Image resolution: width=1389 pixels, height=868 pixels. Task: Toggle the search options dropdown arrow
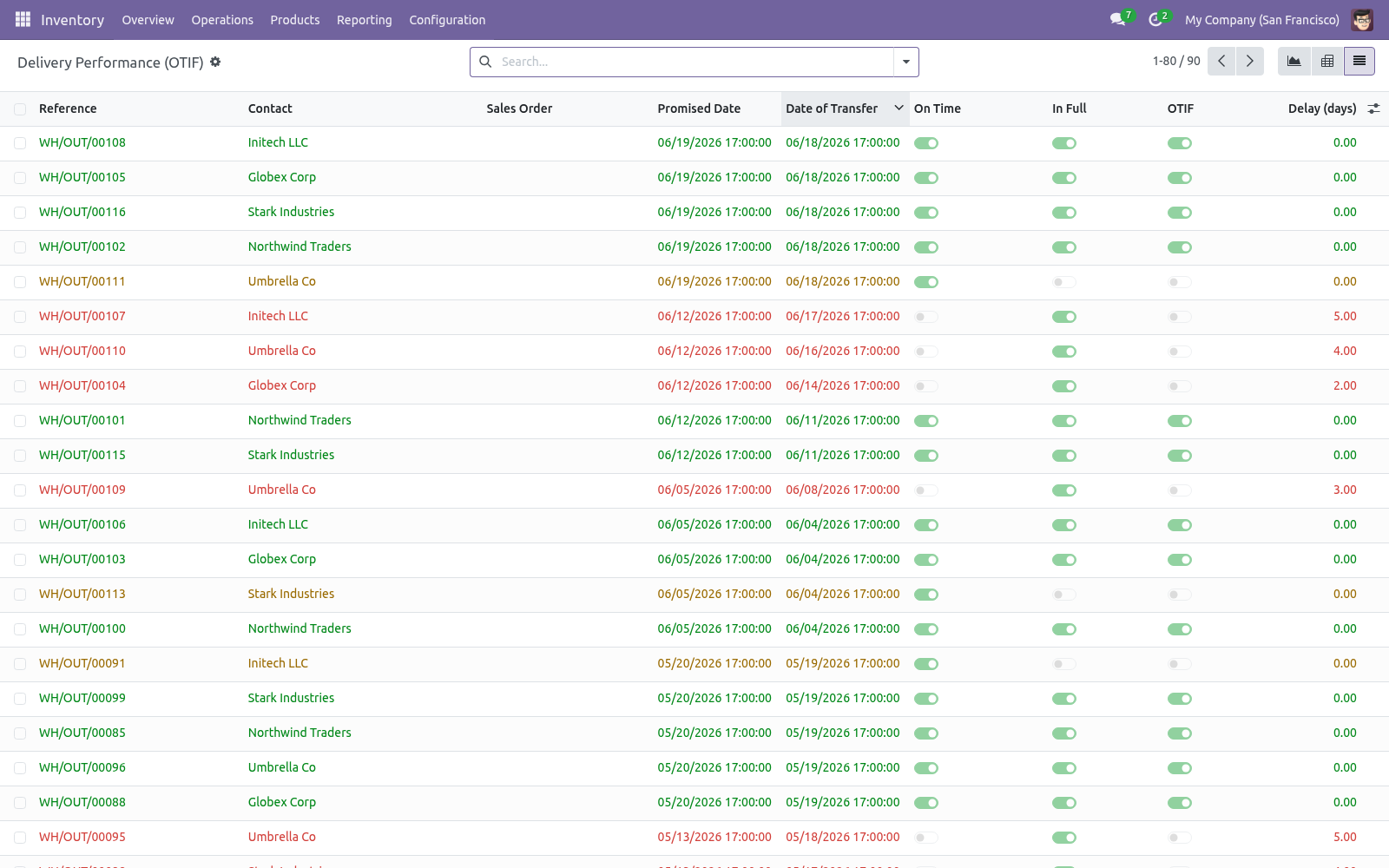(x=906, y=62)
